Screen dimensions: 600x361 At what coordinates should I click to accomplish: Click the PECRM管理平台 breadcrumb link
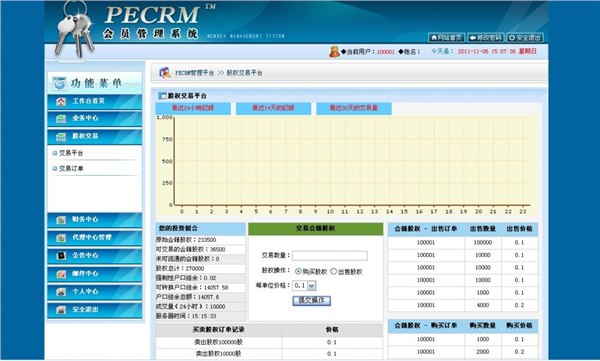pos(194,73)
